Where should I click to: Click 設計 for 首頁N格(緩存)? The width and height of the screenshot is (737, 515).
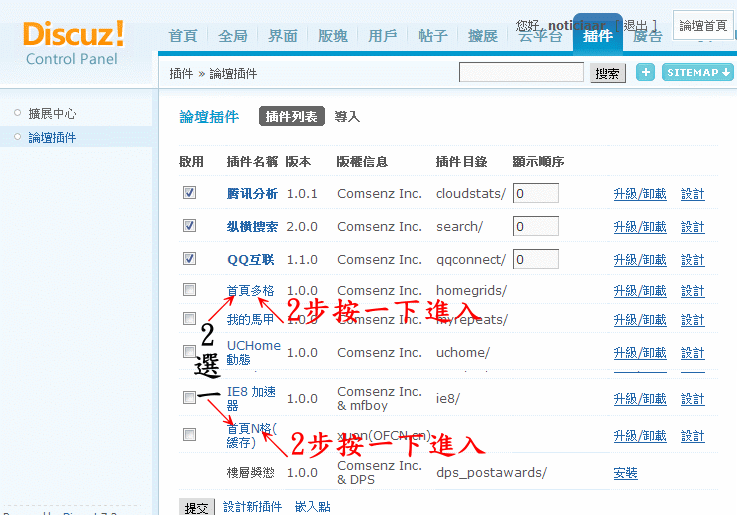coord(693,436)
